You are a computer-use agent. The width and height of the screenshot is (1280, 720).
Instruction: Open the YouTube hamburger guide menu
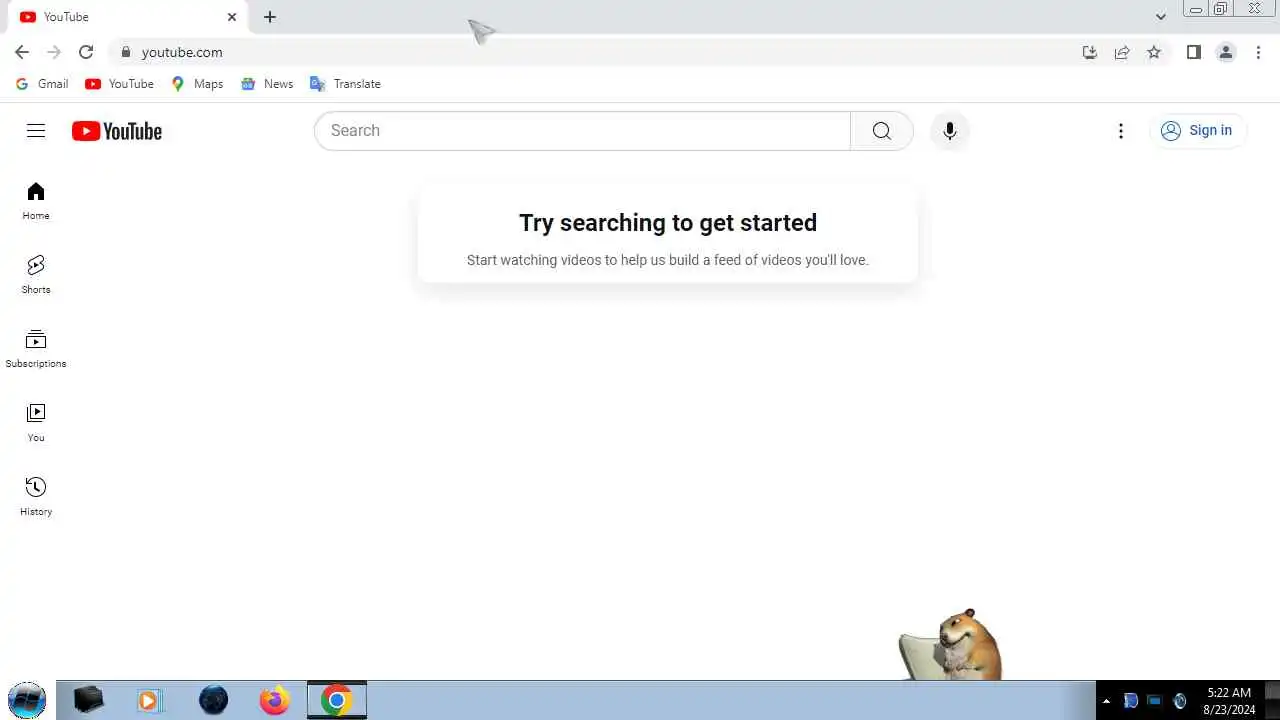coord(36,131)
